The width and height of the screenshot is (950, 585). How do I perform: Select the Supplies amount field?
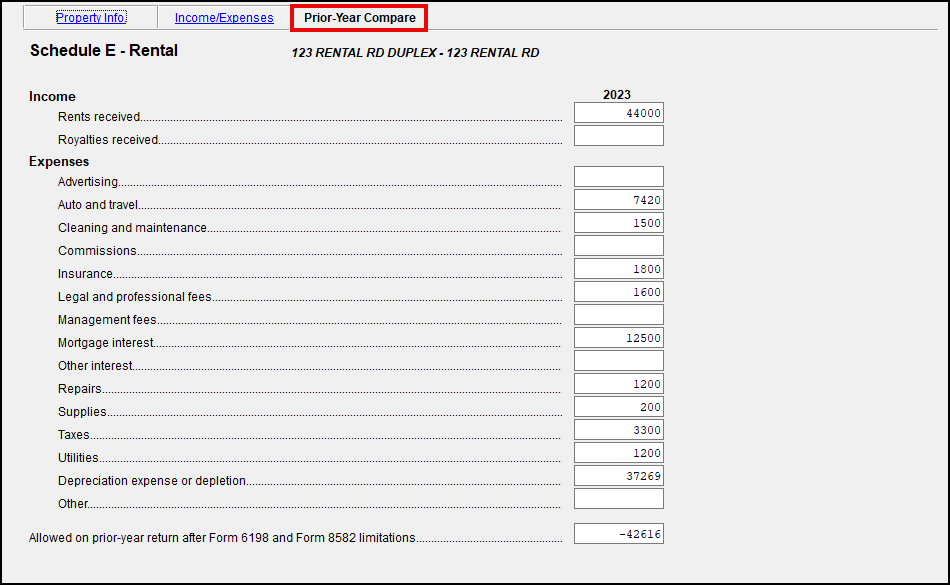tap(619, 407)
